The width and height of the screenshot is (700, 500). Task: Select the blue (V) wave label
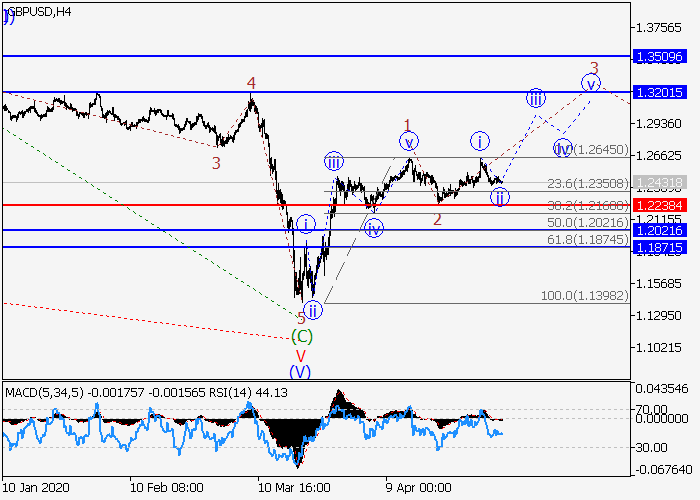(300, 372)
